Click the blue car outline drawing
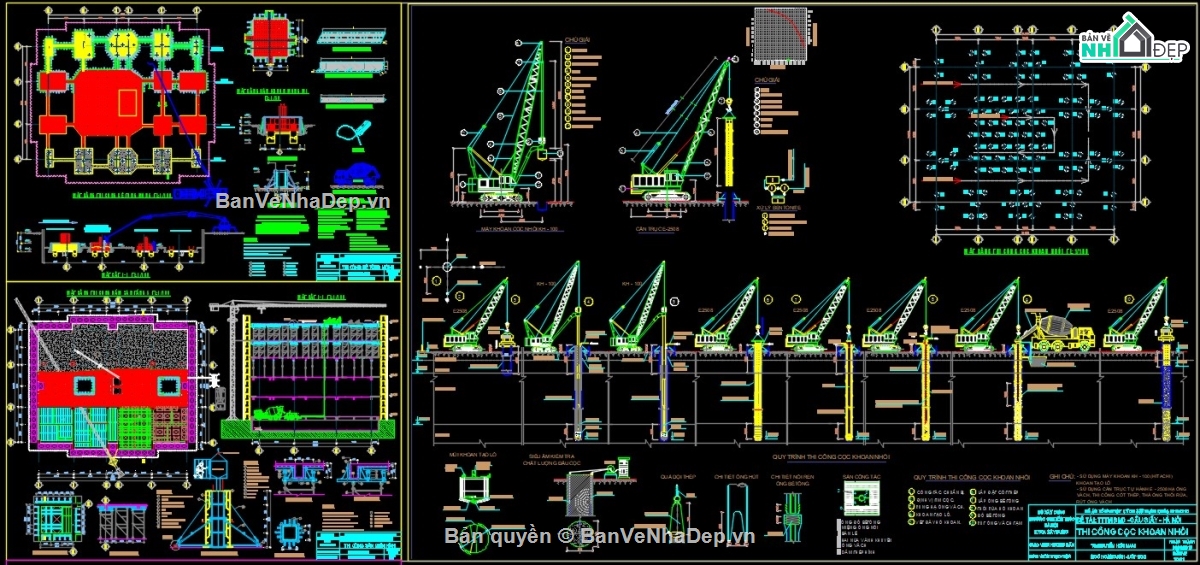 (x=356, y=172)
